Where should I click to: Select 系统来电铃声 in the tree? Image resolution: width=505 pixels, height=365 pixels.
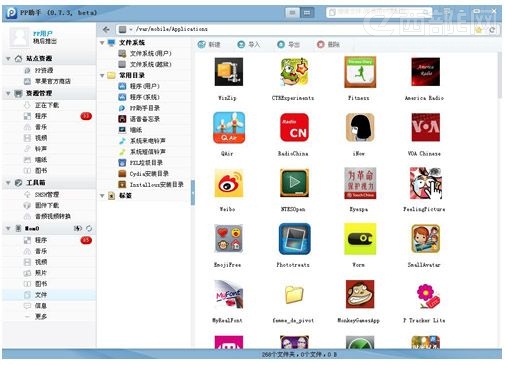[142, 141]
